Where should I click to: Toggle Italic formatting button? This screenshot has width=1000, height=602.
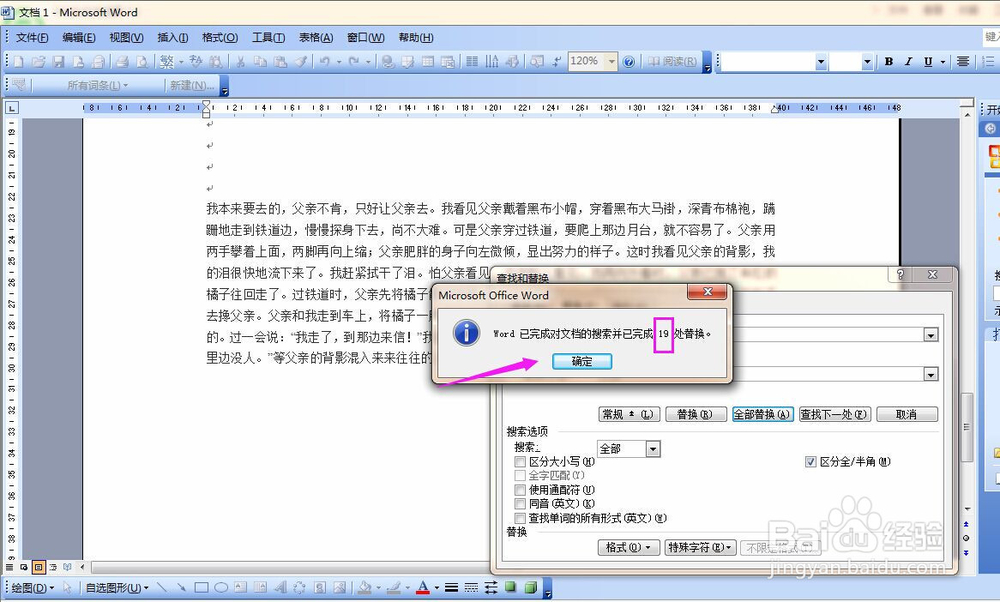point(908,62)
